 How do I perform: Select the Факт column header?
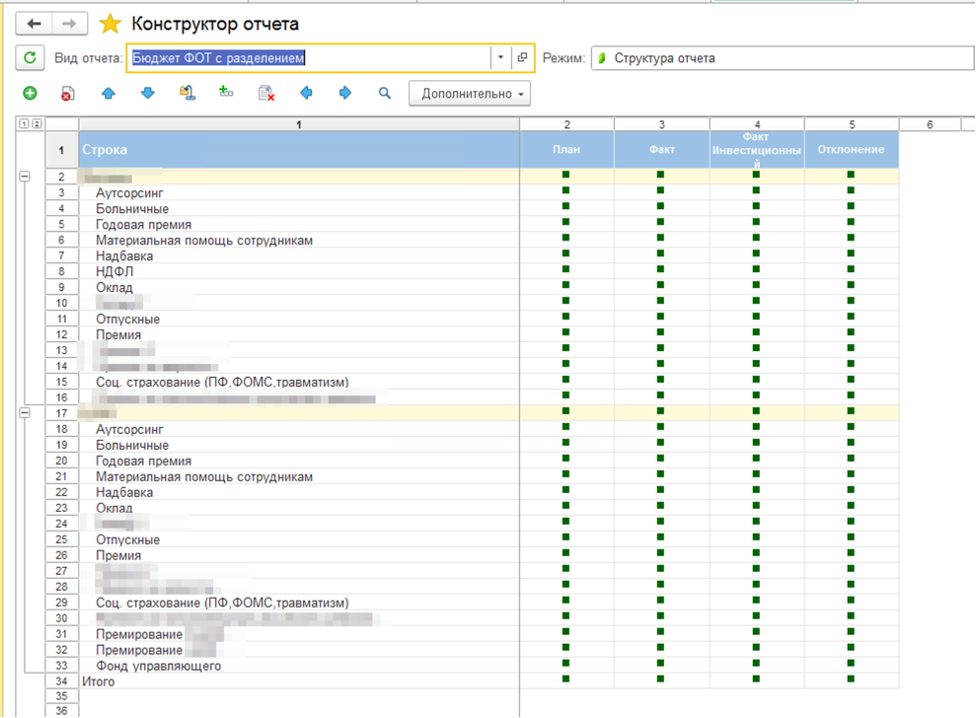coord(662,150)
